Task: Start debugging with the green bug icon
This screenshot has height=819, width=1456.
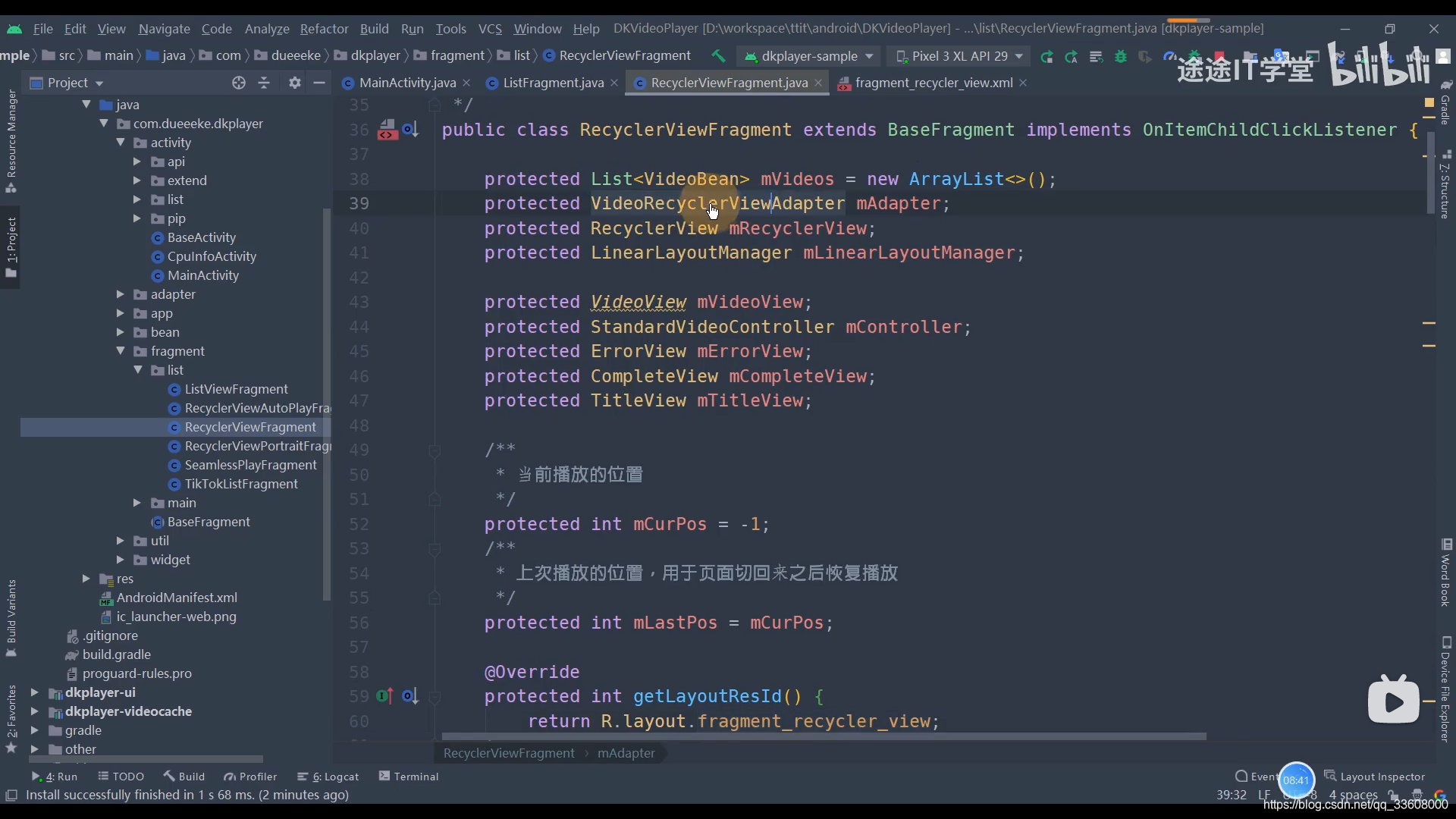Action: tap(1121, 56)
